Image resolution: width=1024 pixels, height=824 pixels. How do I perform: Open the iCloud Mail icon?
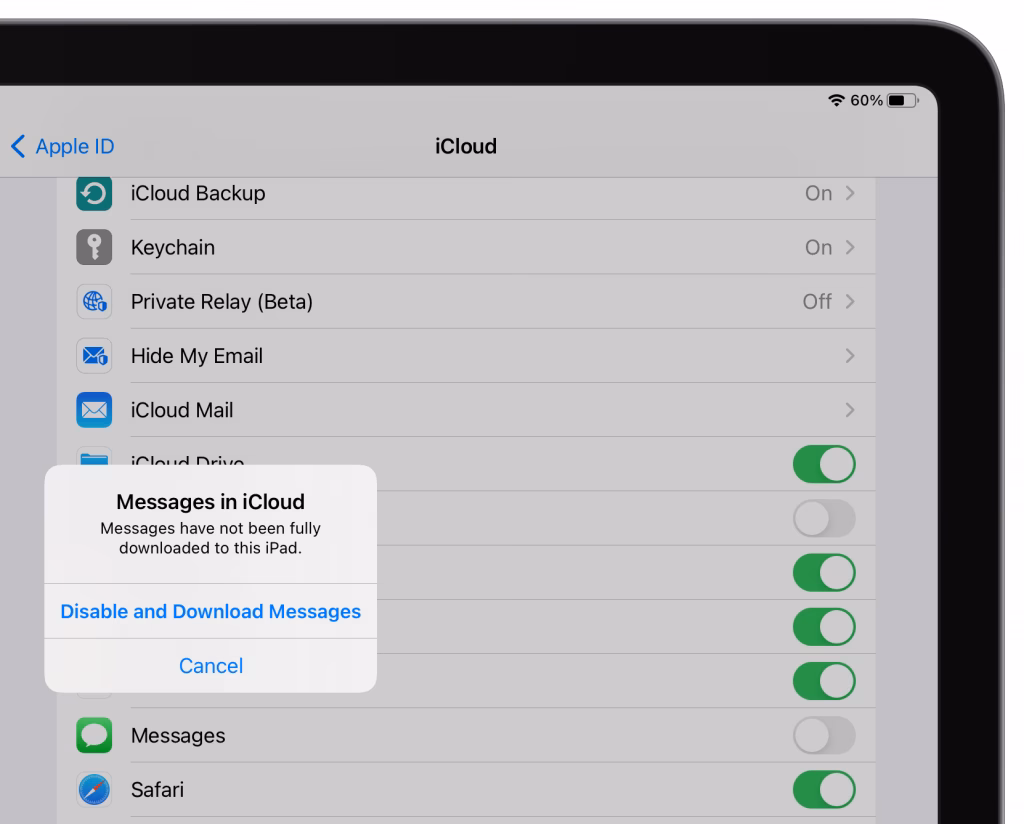click(x=93, y=409)
